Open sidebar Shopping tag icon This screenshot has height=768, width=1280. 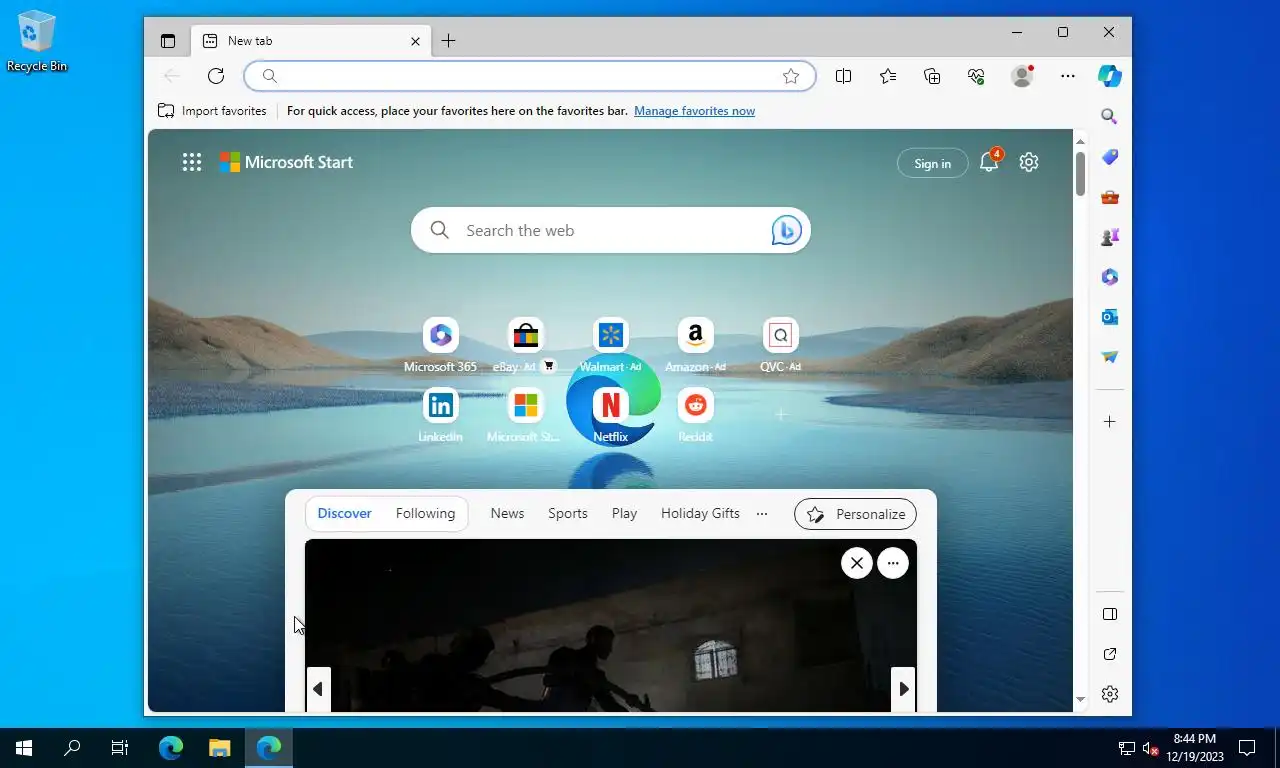[x=1109, y=157]
